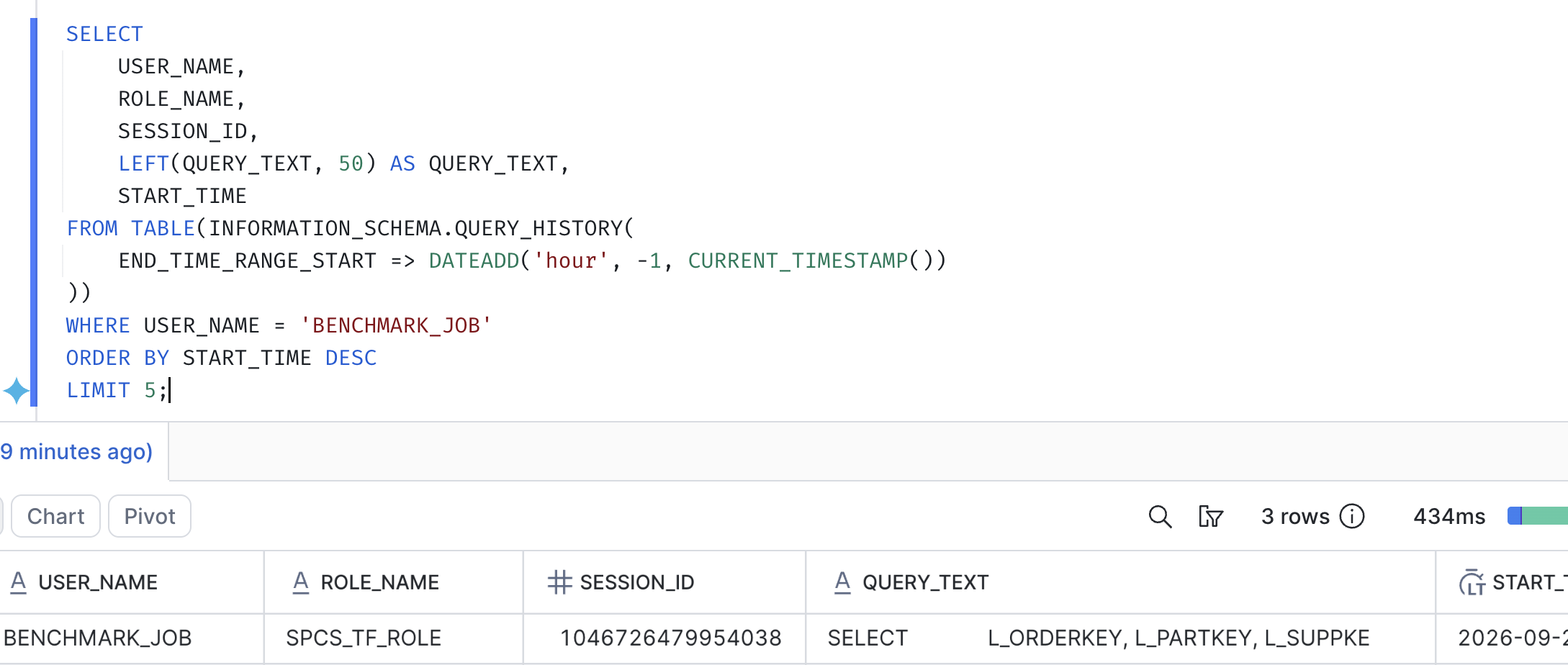Select the 1046726479954038 session cell

tap(664, 638)
